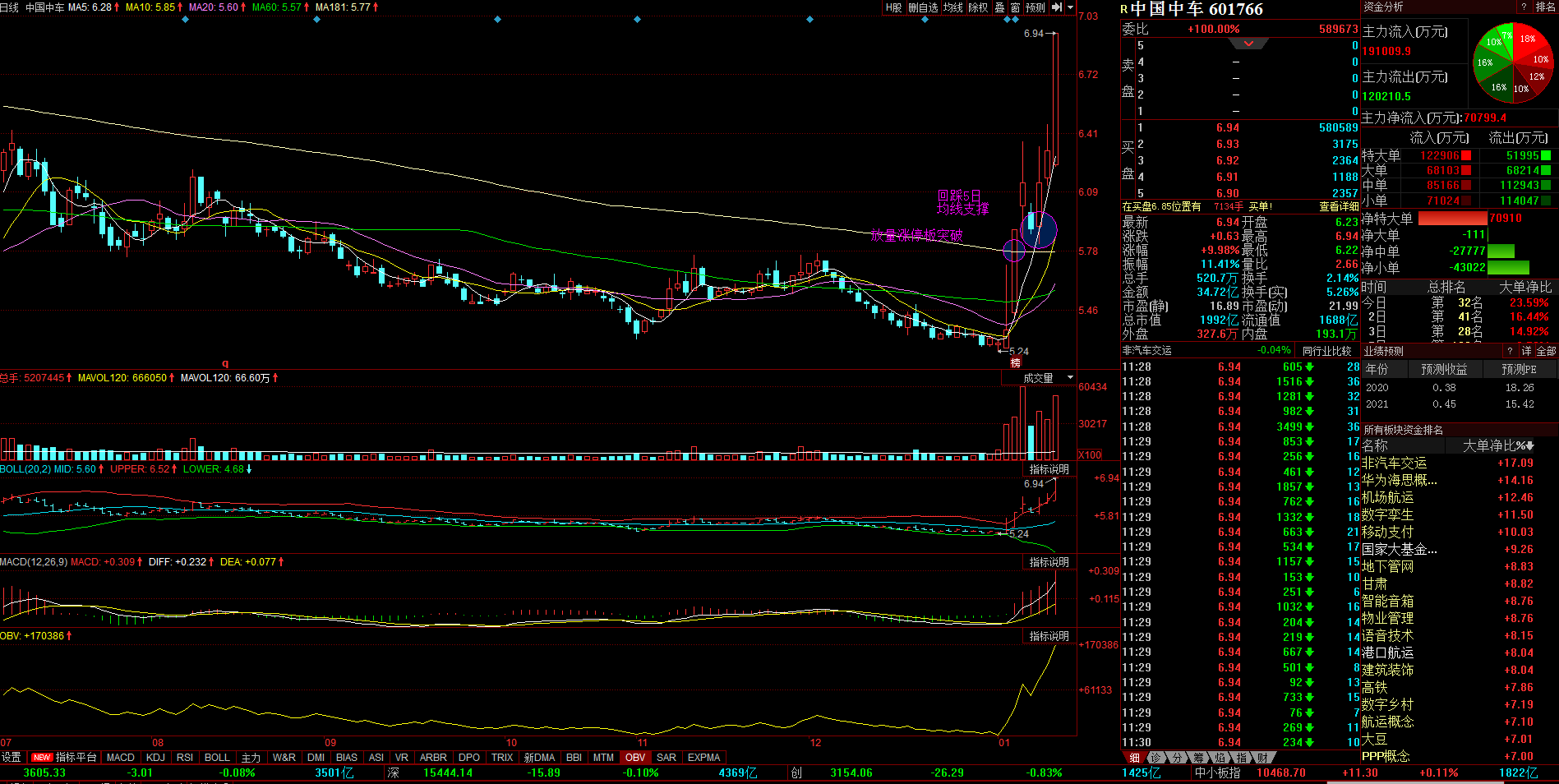The width and height of the screenshot is (1559, 784).
Task: Open the 指标平台 indicator platform
Action: point(76,758)
